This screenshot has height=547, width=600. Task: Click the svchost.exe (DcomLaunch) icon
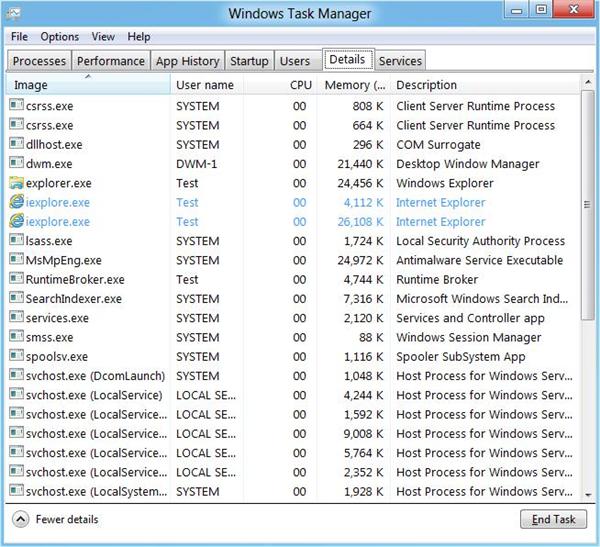[x=16, y=374]
